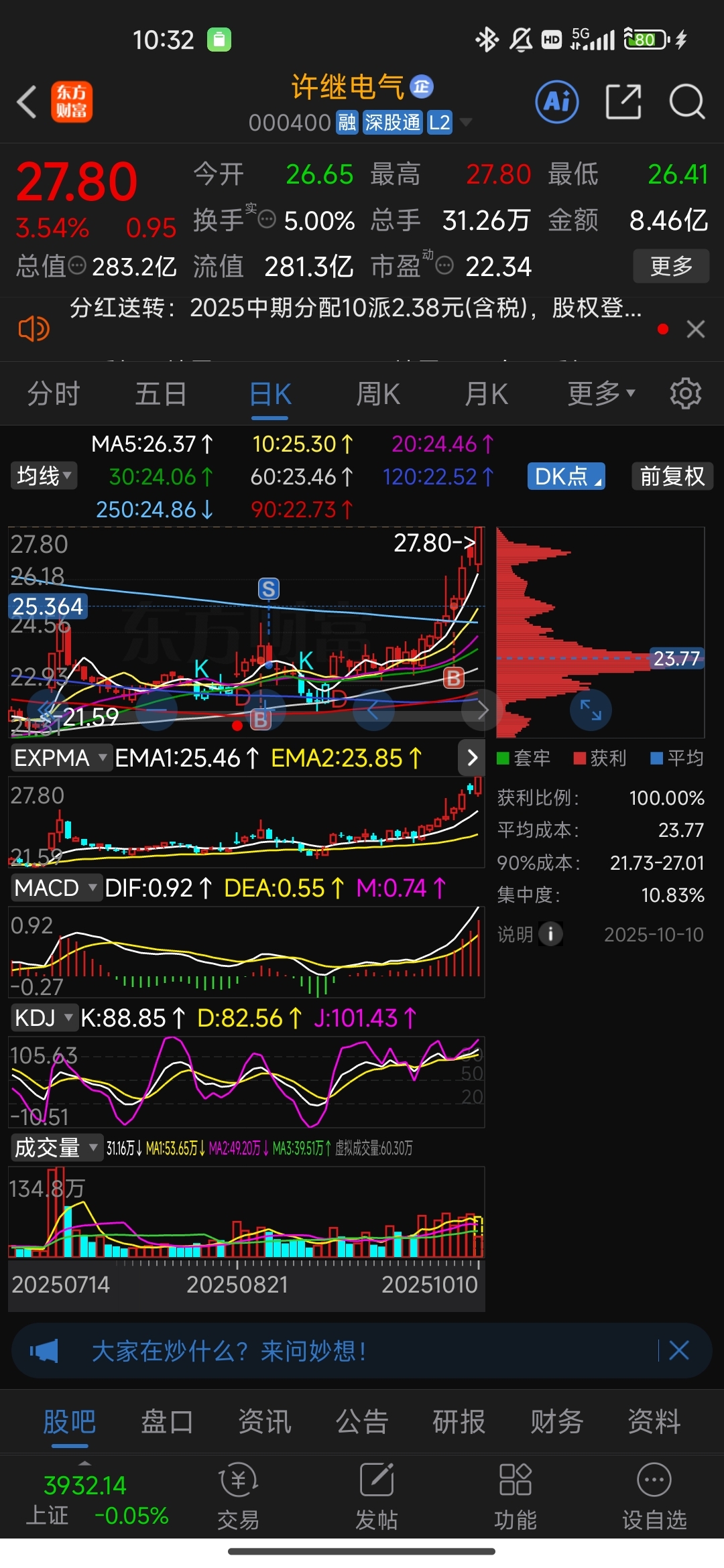Tap the S sell signal marker

(x=269, y=589)
